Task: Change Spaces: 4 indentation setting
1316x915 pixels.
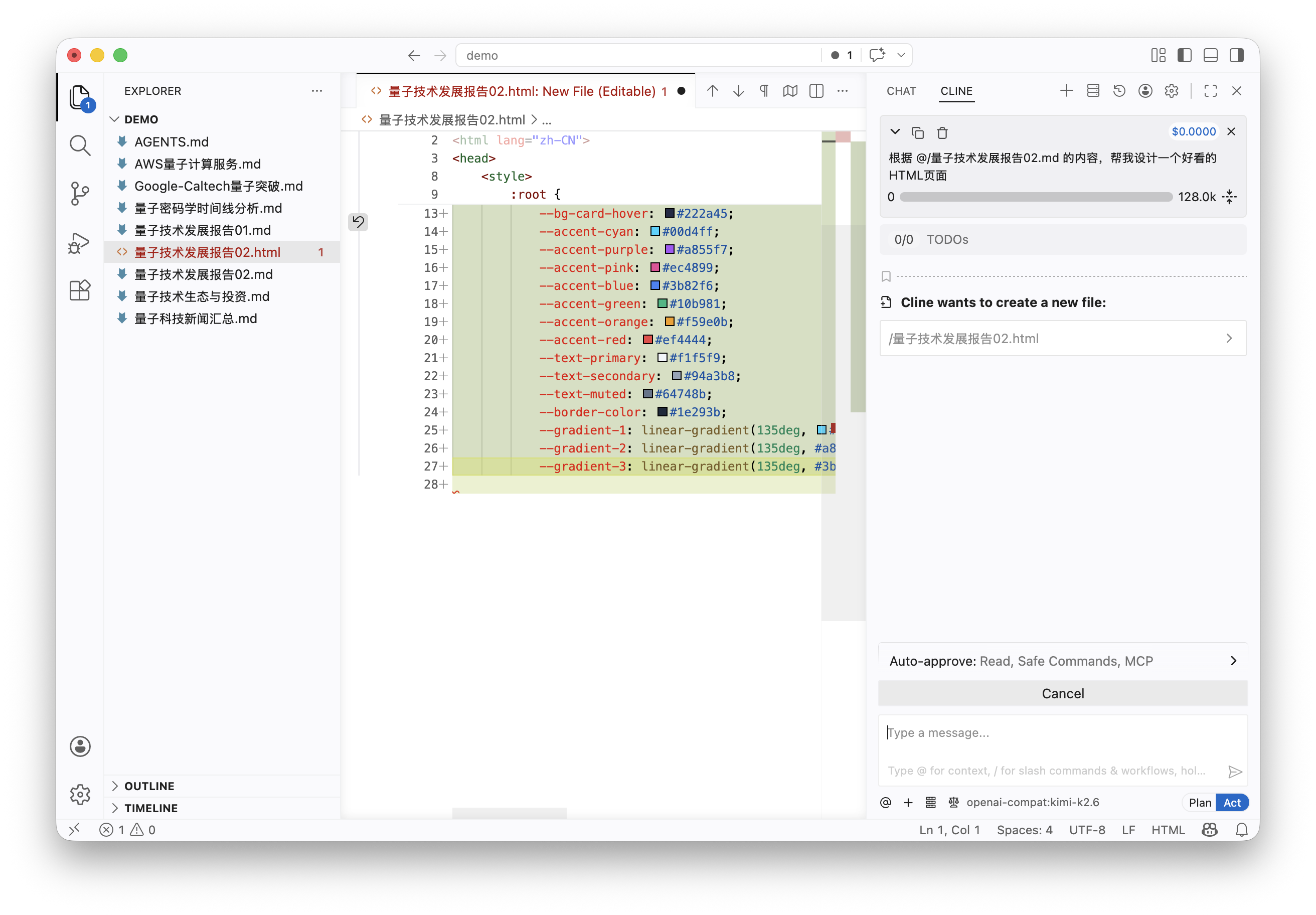Action: [x=1024, y=830]
